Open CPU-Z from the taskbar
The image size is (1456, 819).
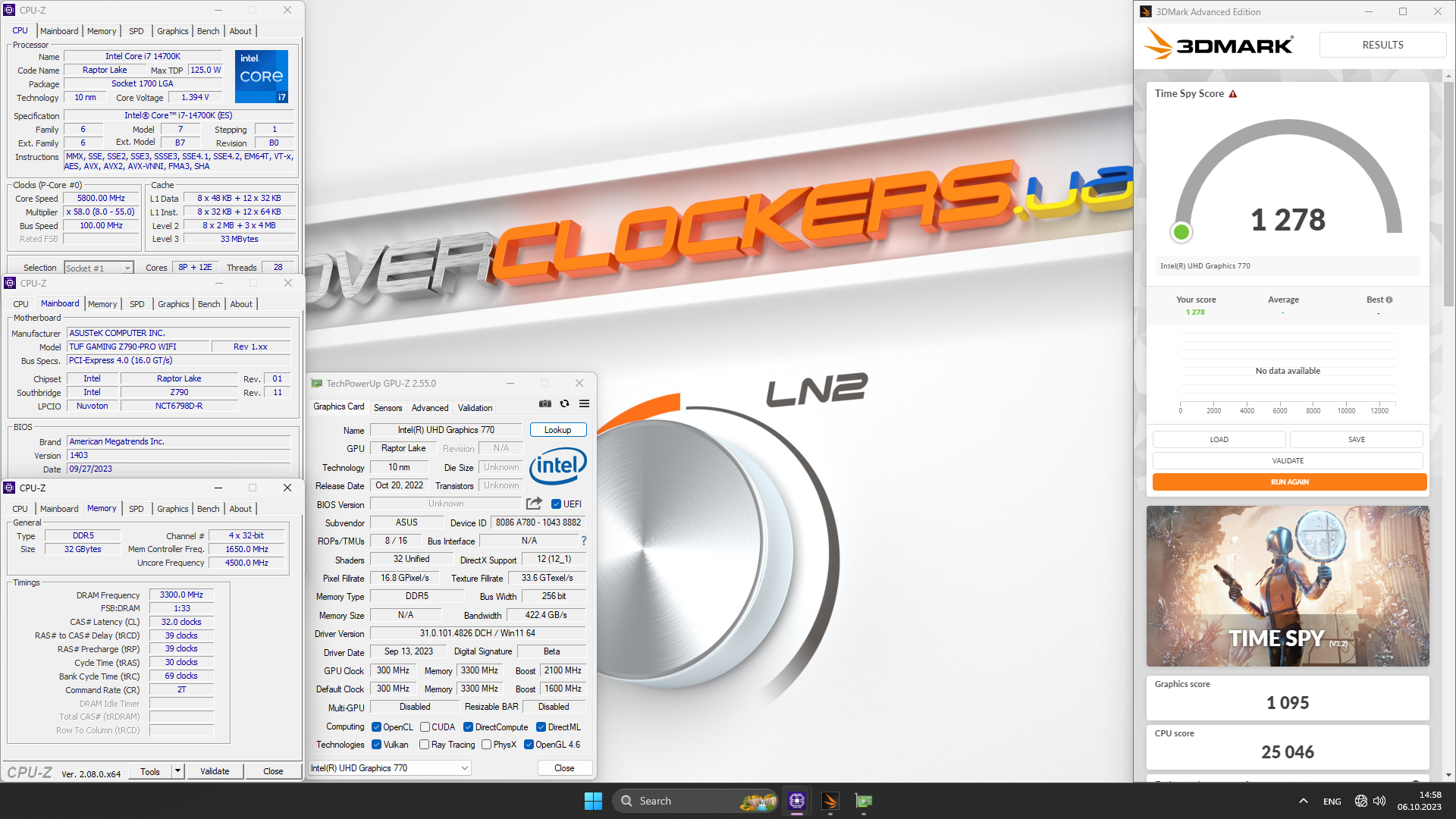[796, 801]
